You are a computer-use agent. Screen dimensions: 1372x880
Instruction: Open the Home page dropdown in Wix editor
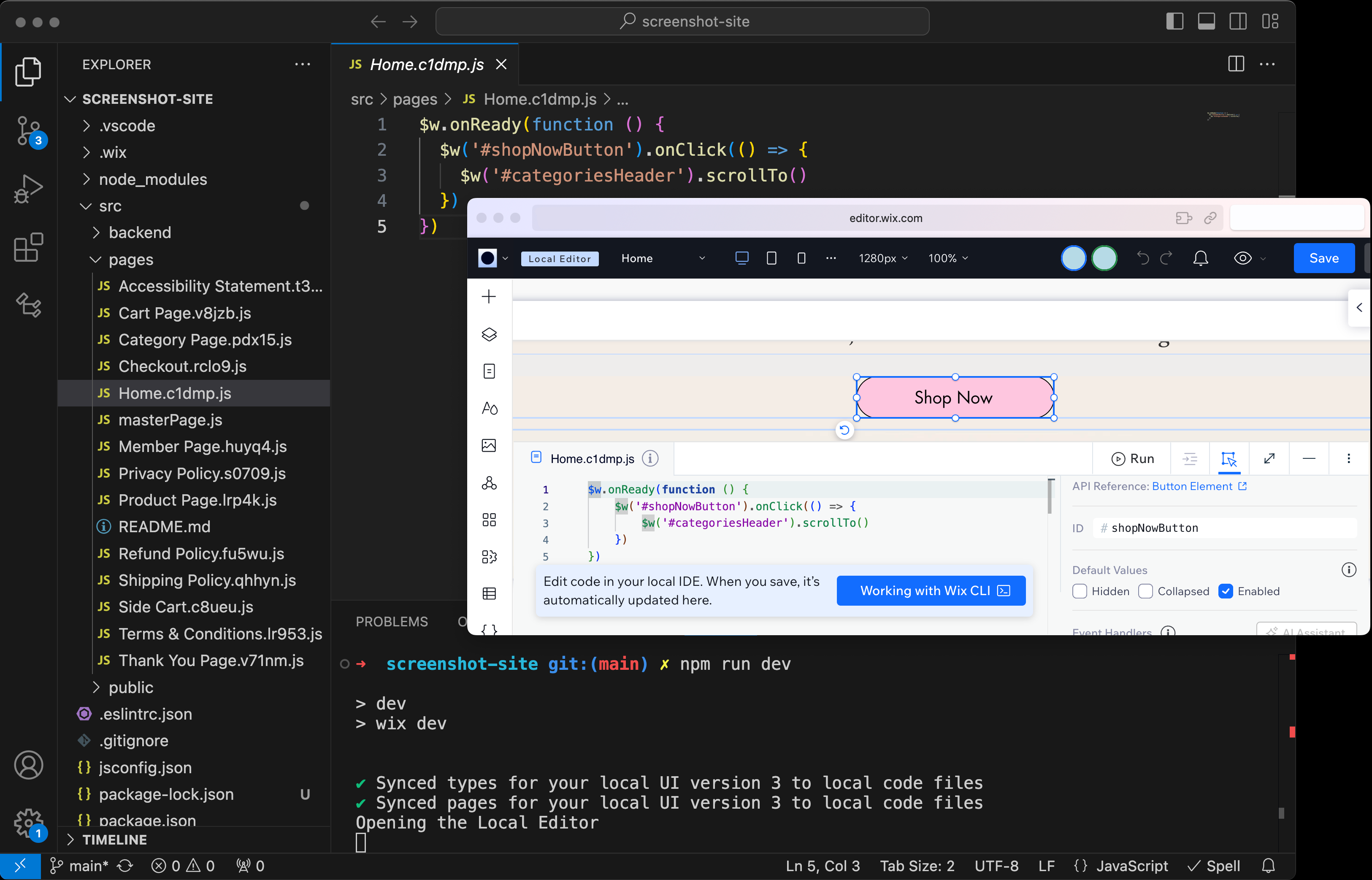tap(663, 258)
